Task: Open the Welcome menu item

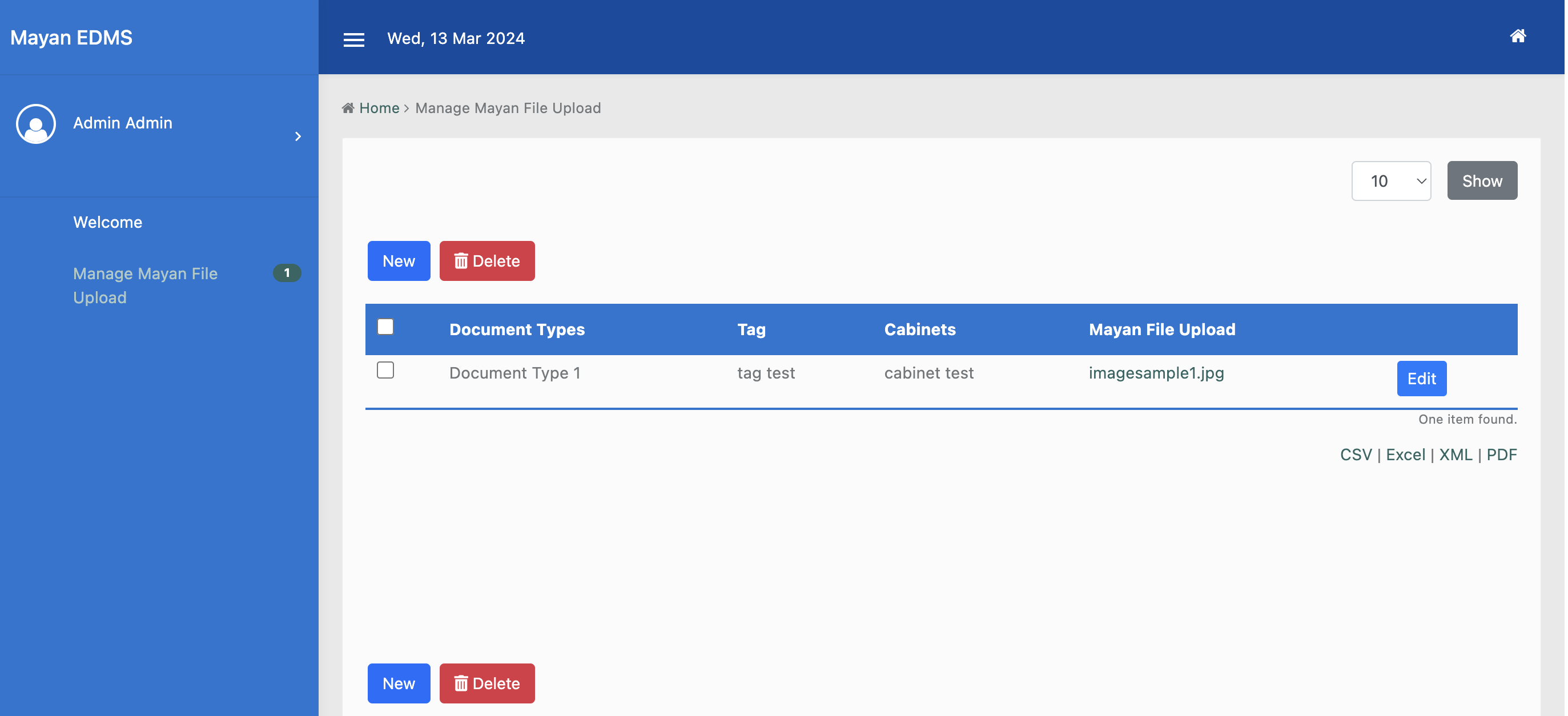Action: [108, 222]
